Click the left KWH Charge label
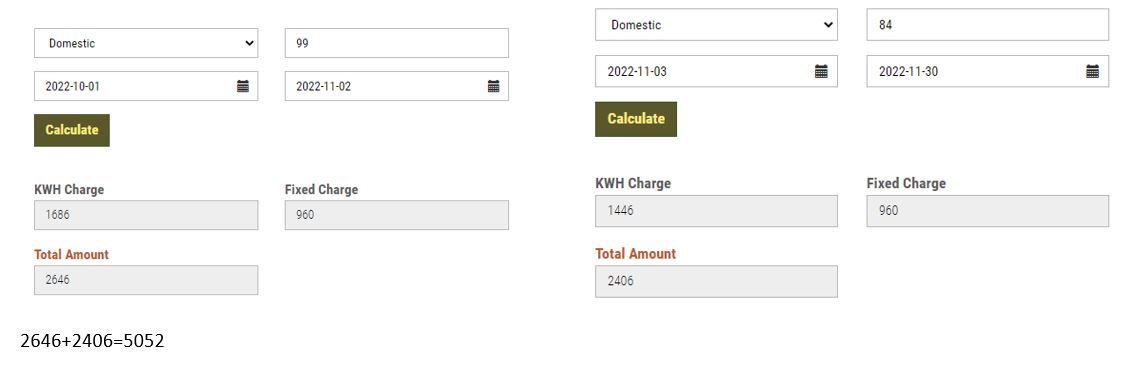Screen dimensions: 1127x389 coord(69,190)
